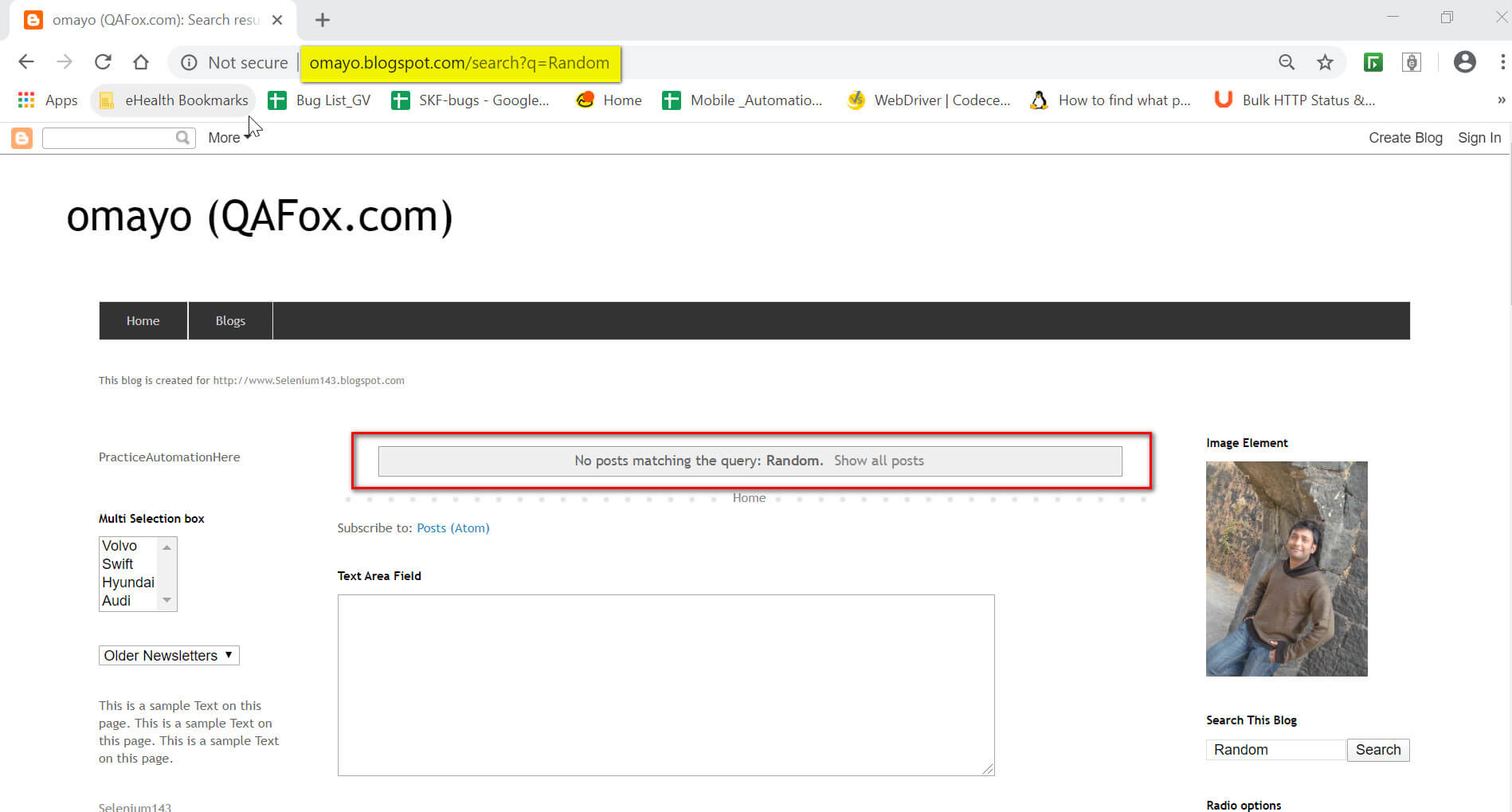The height and width of the screenshot is (812, 1512).
Task: Select Hyundai in the multi selection box
Action: click(x=128, y=583)
